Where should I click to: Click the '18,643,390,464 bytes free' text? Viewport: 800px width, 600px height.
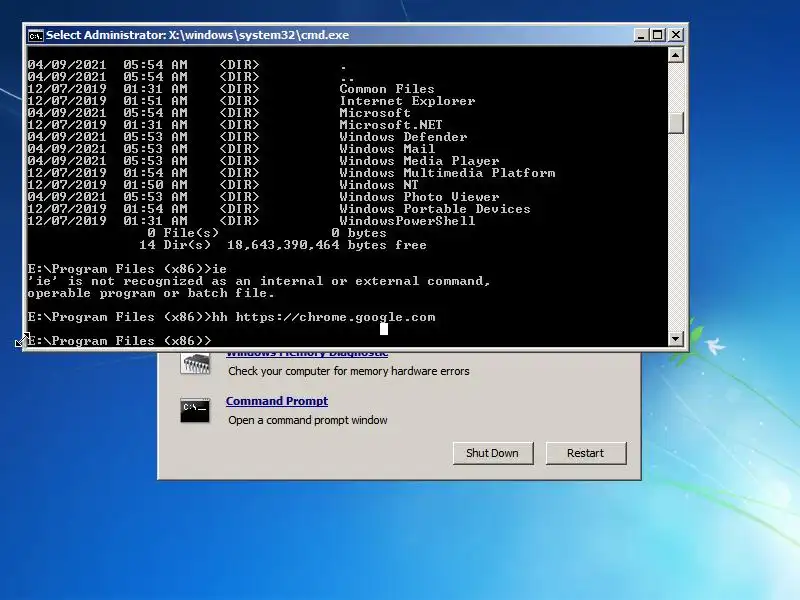[x=327, y=245]
